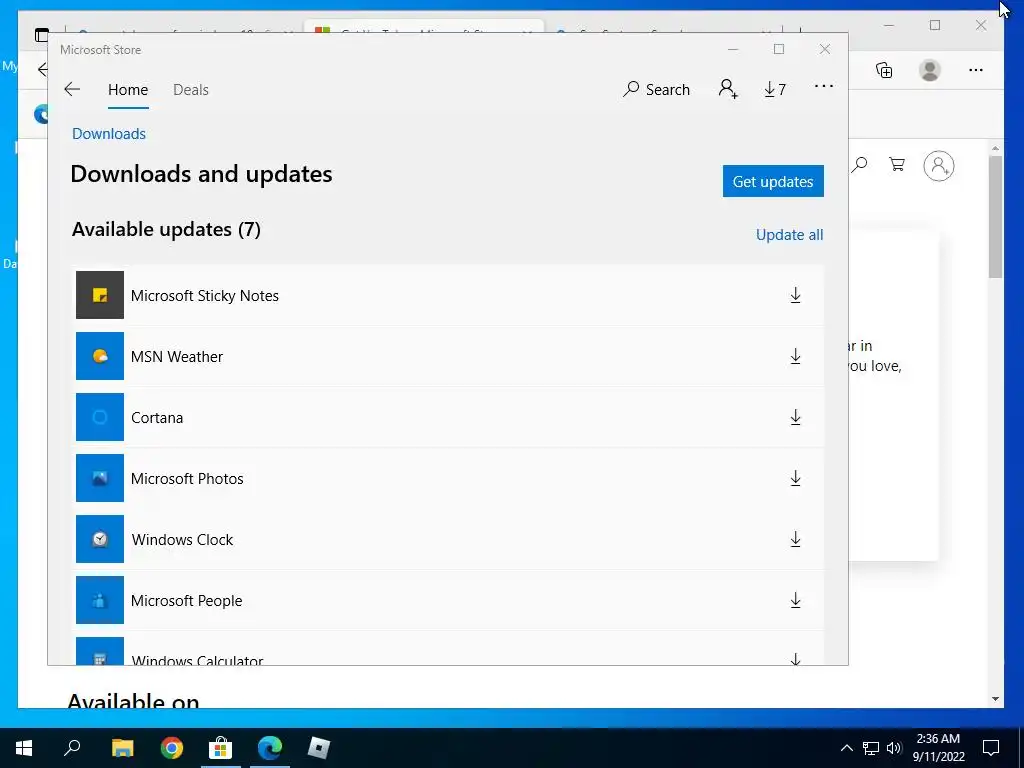Select the Microsoft Sticky Notes name
The image size is (1024, 768).
pyautogui.click(x=205, y=296)
